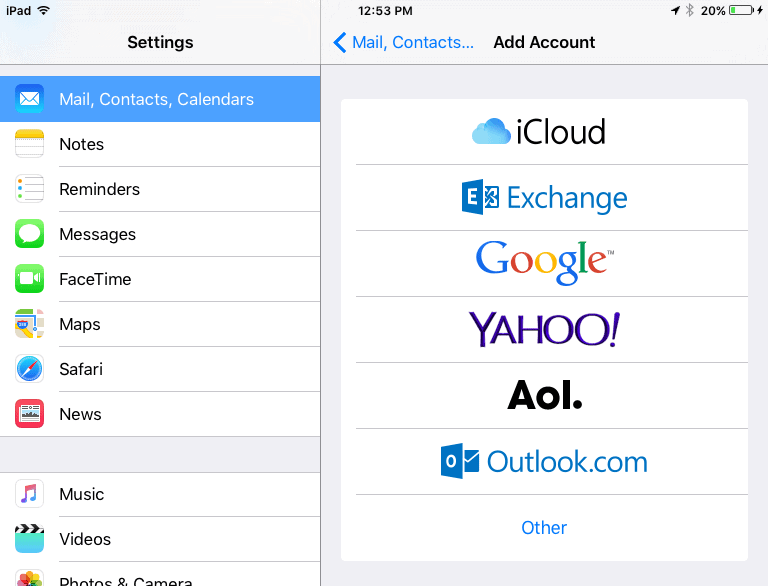Tap the 12:53 PM clock
768x586 pixels.
point(385,10)
